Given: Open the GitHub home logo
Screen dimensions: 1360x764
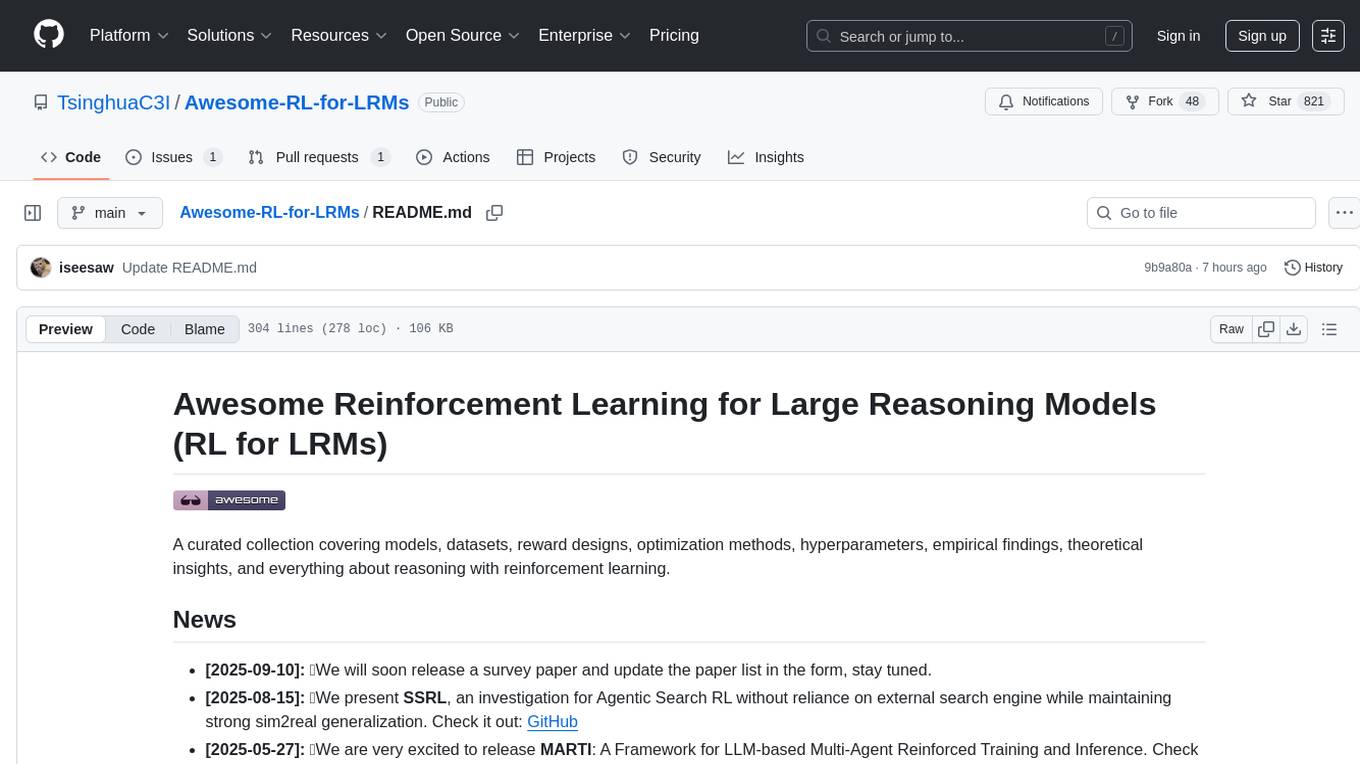Looking at the screenshot, I should [x=49, y=35].
